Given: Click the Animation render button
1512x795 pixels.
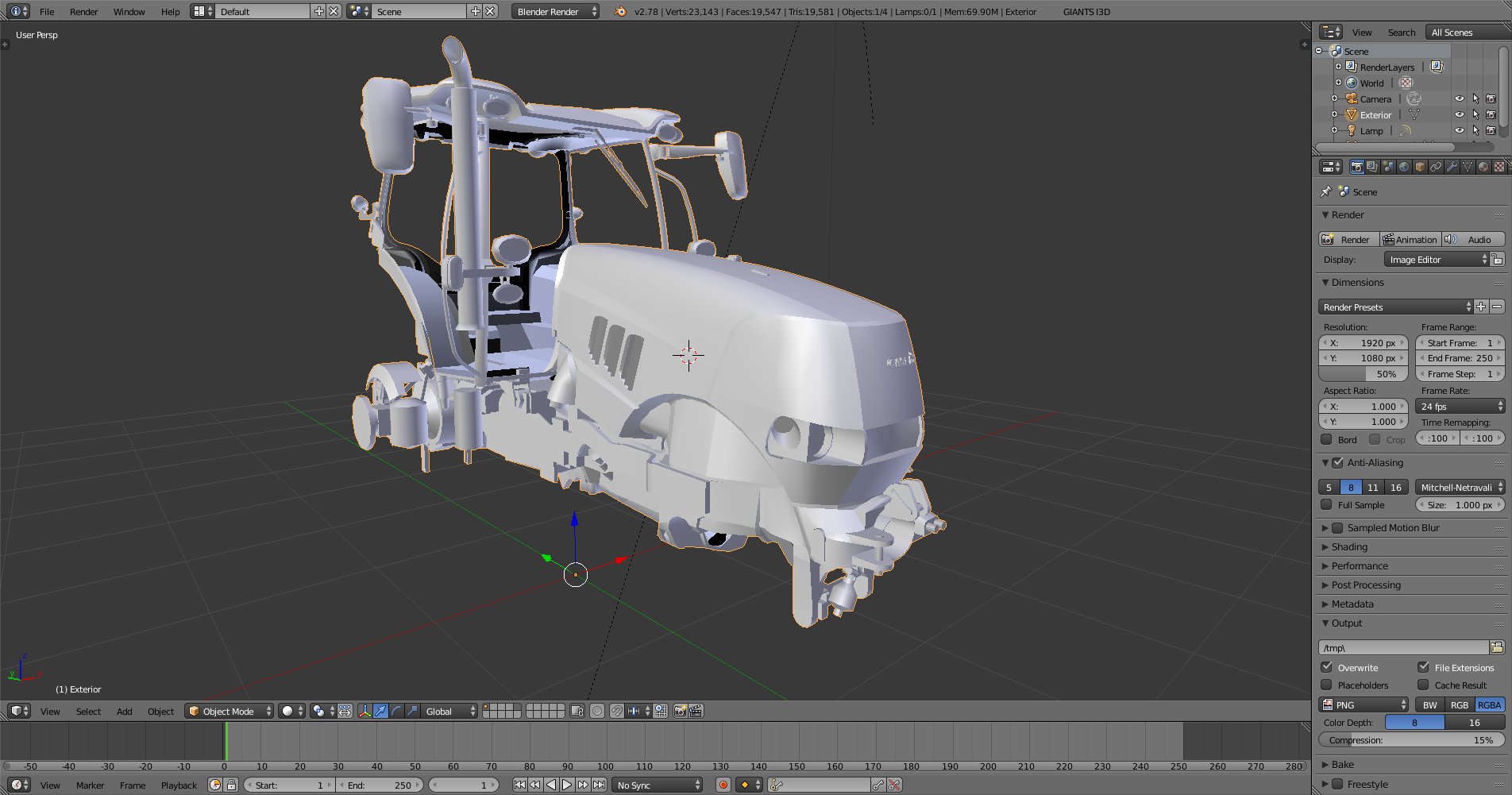Looking at the screenshot, I should point(1410,239).
